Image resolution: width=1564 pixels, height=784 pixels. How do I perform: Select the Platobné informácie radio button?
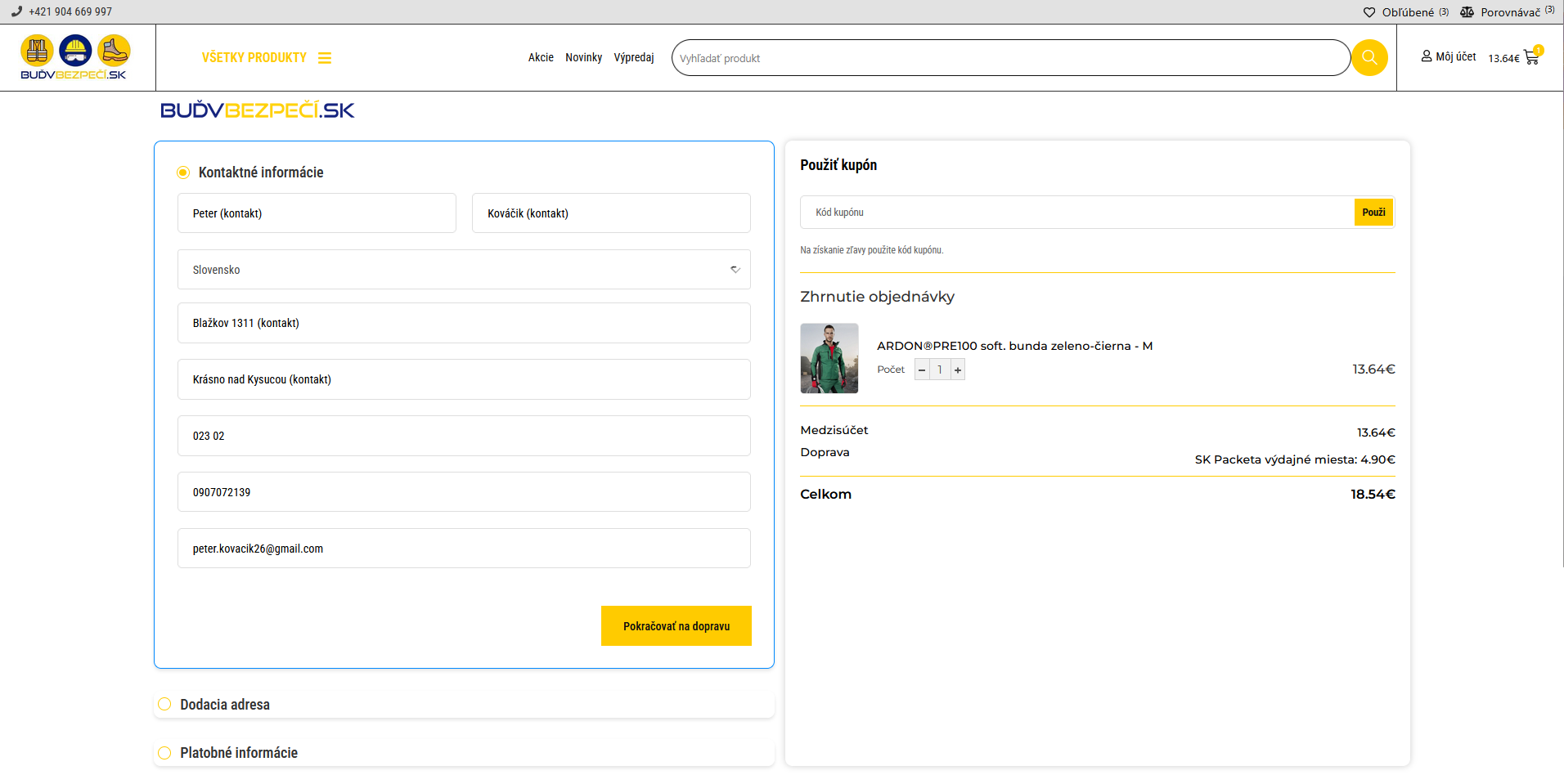click(x=164, y=753)
